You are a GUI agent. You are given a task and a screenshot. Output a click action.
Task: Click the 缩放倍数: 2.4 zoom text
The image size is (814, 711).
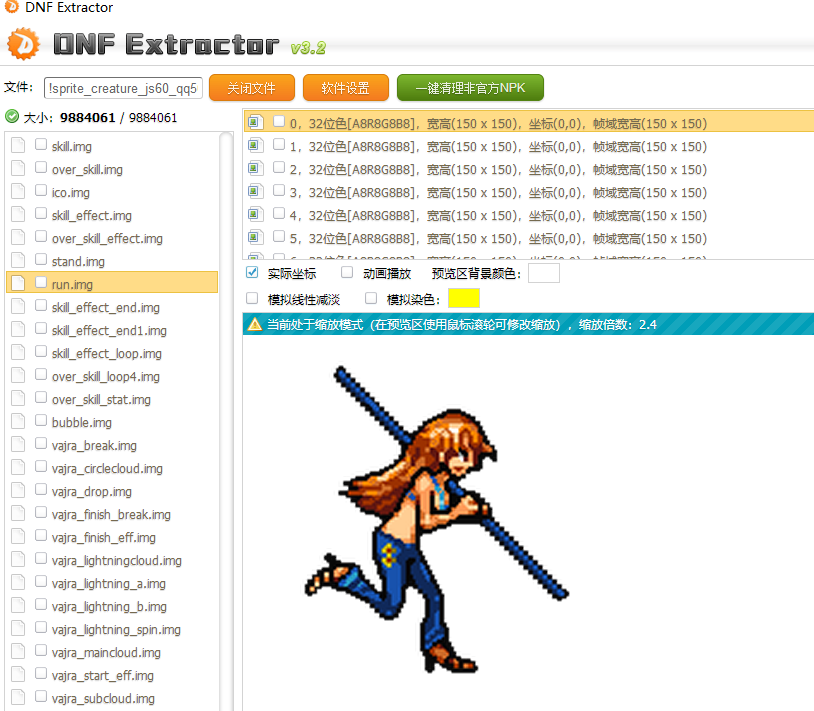[x=618, y=325]
